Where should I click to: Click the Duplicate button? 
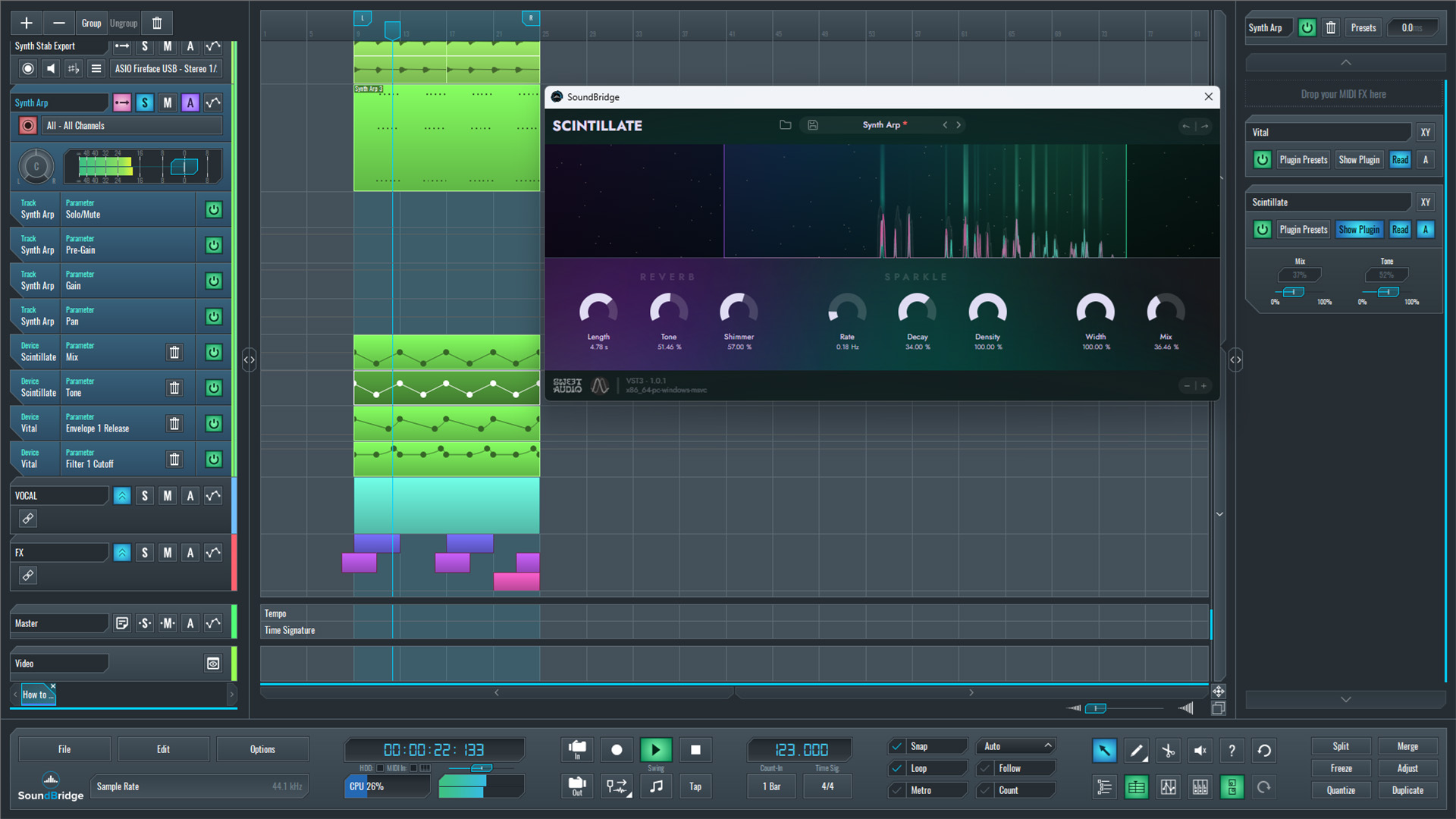pos(1407,790)
